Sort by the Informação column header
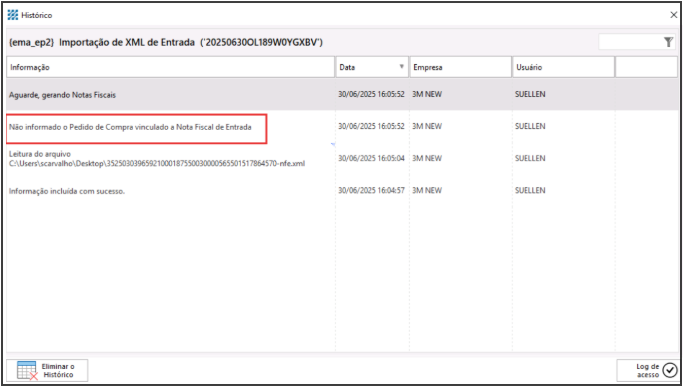 click(170, 67)
